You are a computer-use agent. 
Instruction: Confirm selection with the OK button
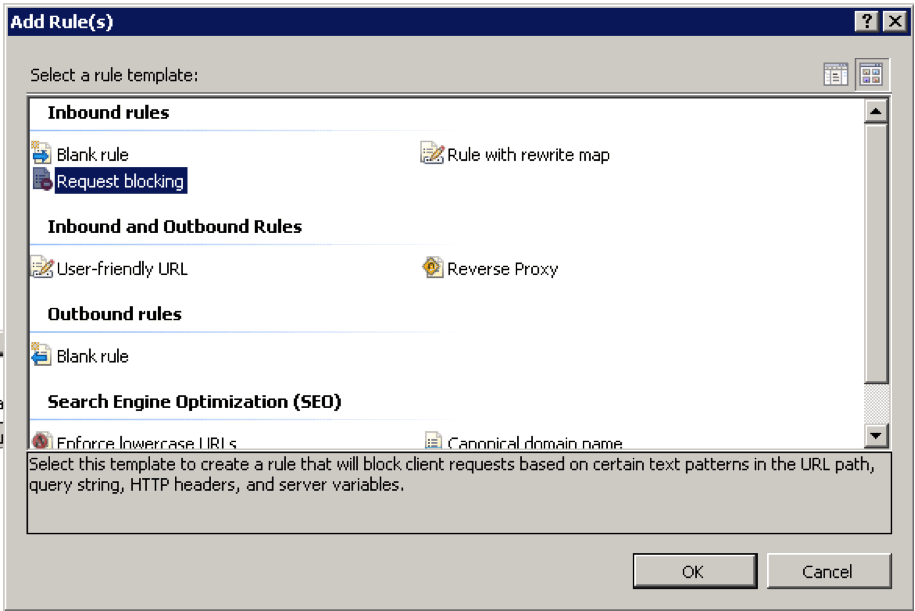693,571
